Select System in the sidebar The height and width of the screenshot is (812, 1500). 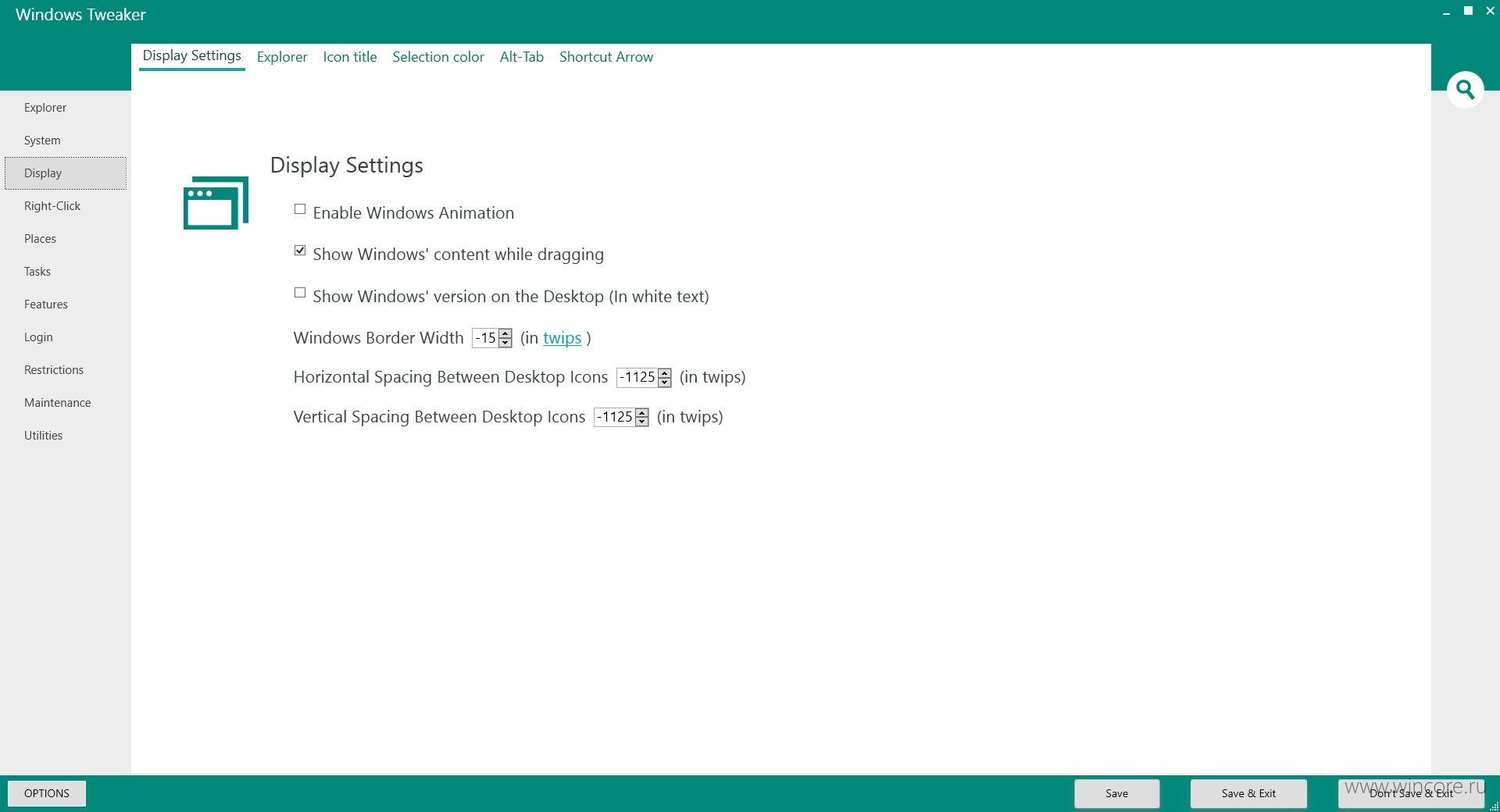click(66, 141)
